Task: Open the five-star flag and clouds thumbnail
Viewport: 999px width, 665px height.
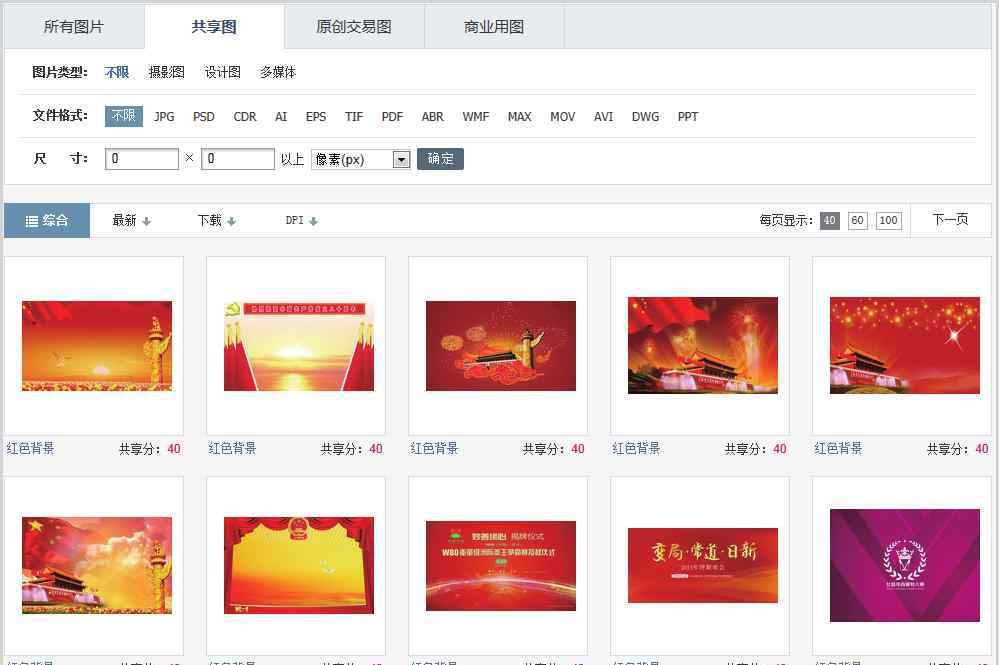Action: click(x=97, y=566)
